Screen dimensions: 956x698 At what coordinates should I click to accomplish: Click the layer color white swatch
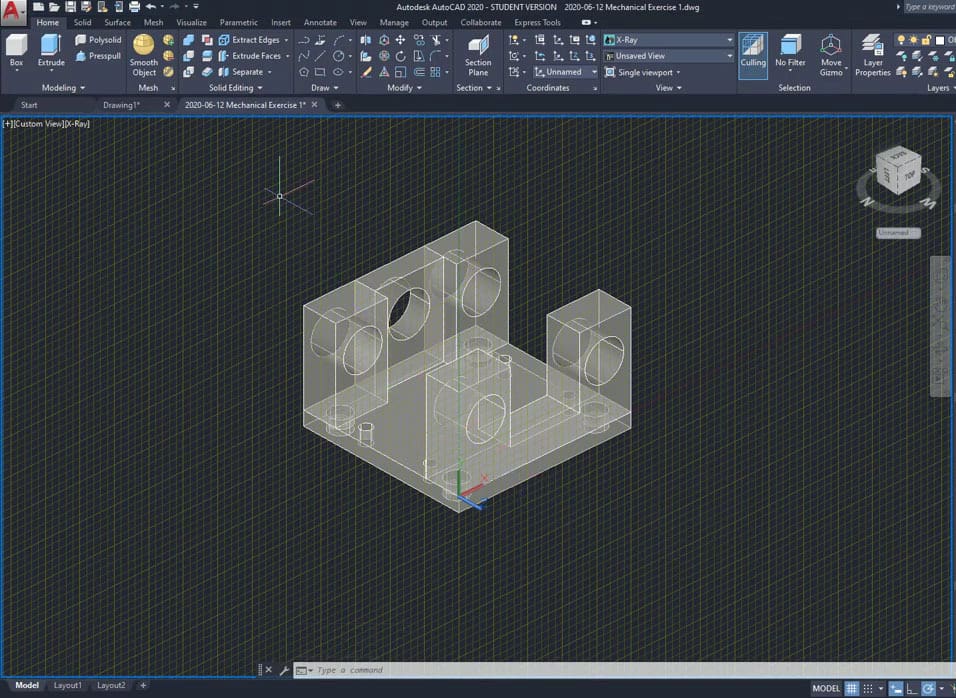(940, 40)
